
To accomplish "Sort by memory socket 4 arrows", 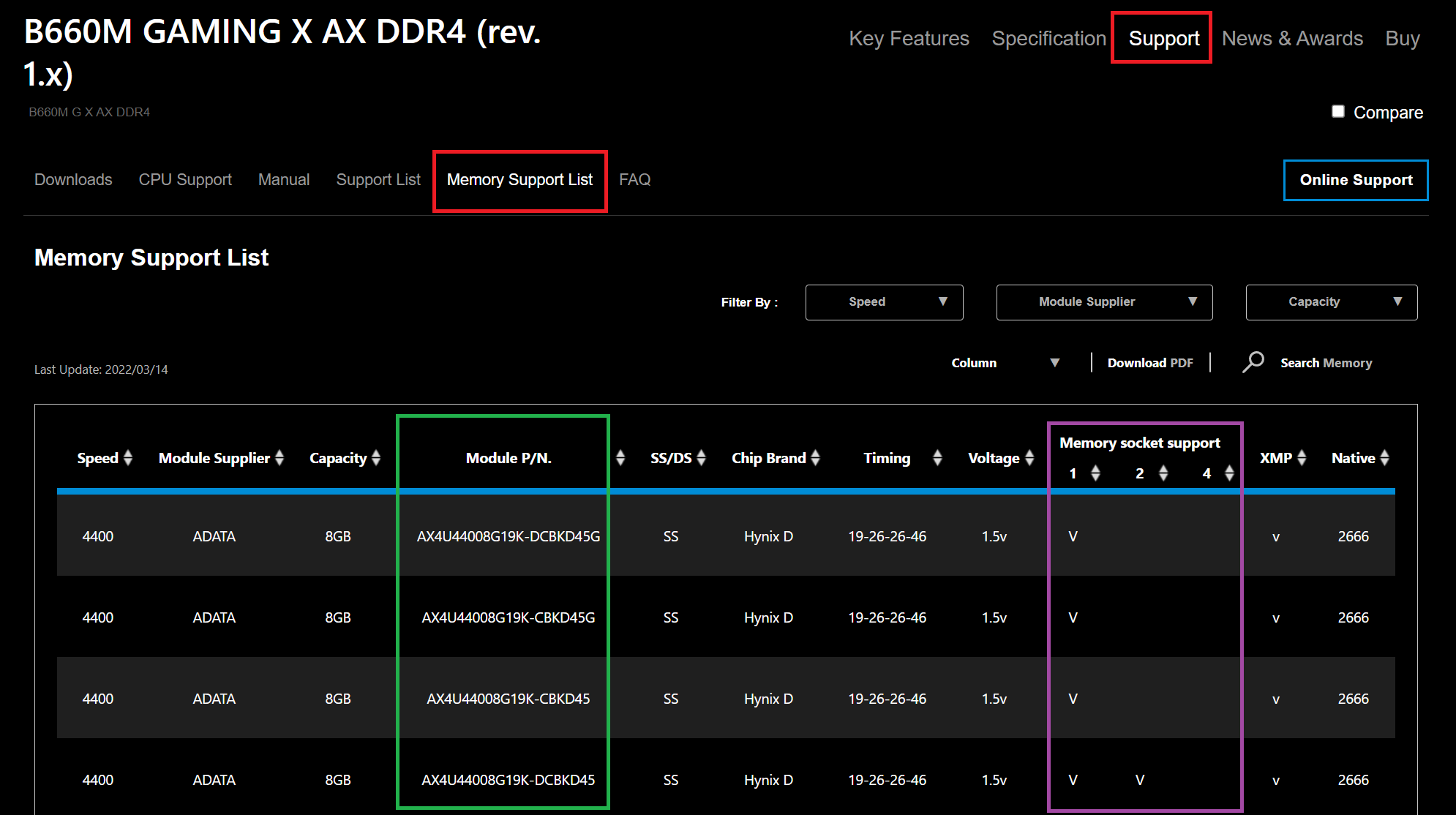I will click(x=1229, y=473).
